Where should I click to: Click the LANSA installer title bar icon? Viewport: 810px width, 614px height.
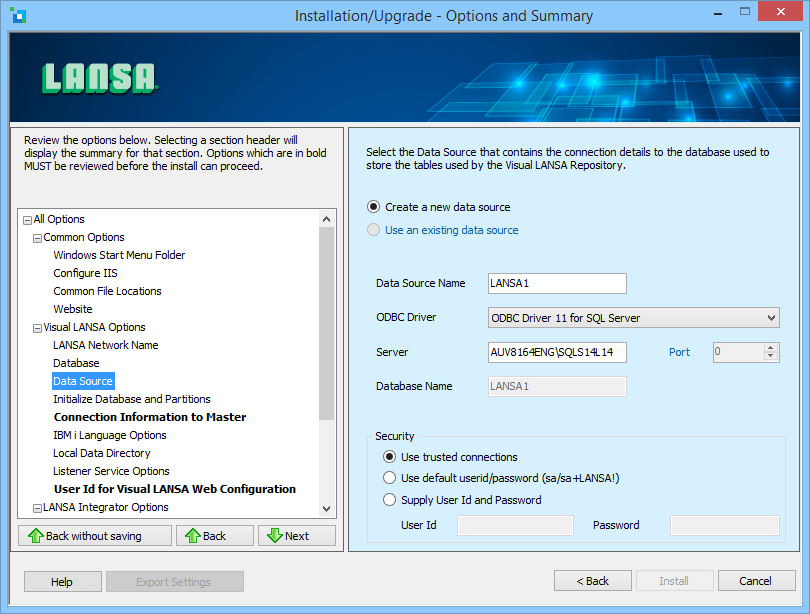coord(18,15)
